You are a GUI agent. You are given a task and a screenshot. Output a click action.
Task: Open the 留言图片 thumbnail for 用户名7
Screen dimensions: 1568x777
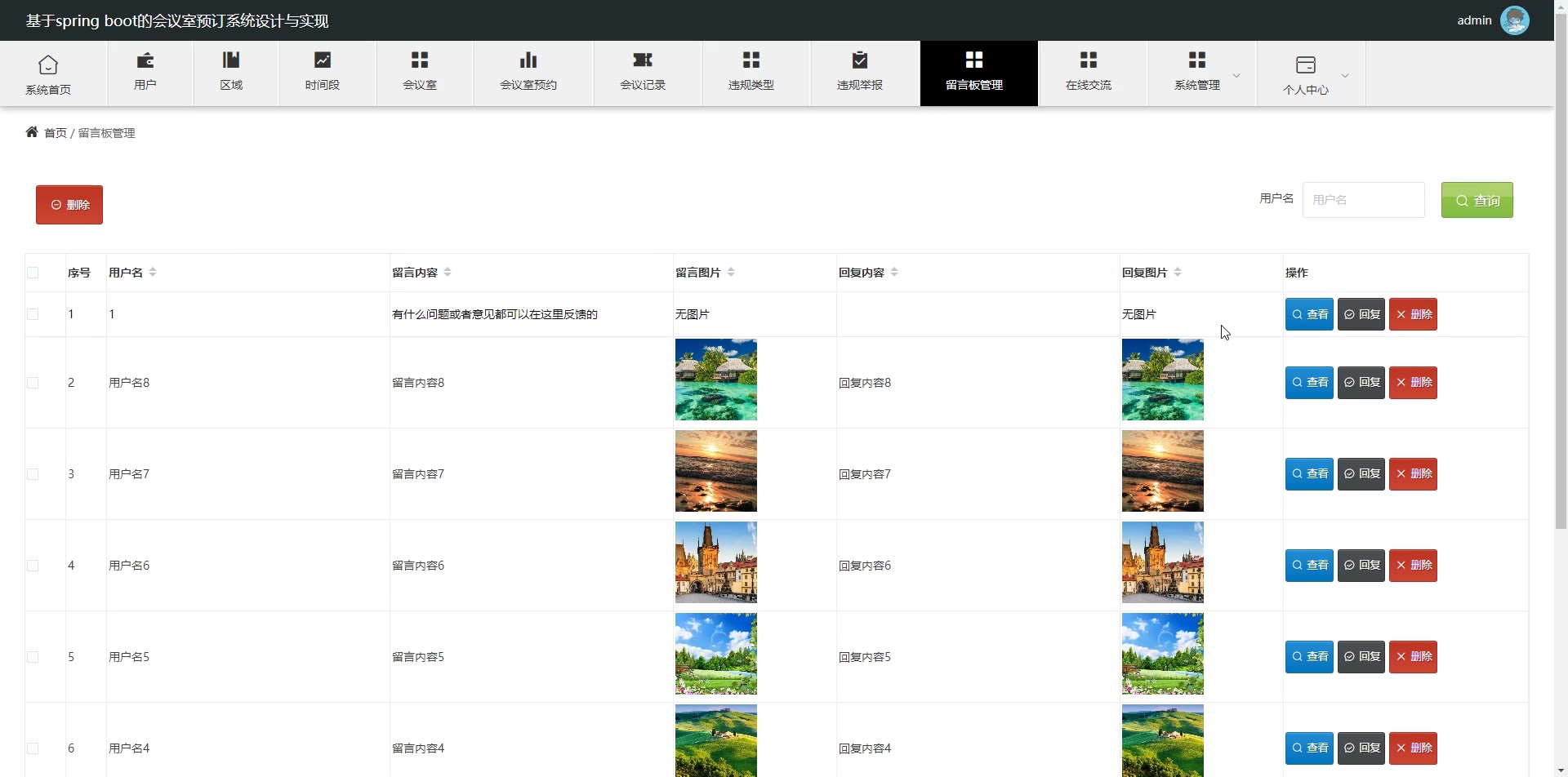coord(716,471)
